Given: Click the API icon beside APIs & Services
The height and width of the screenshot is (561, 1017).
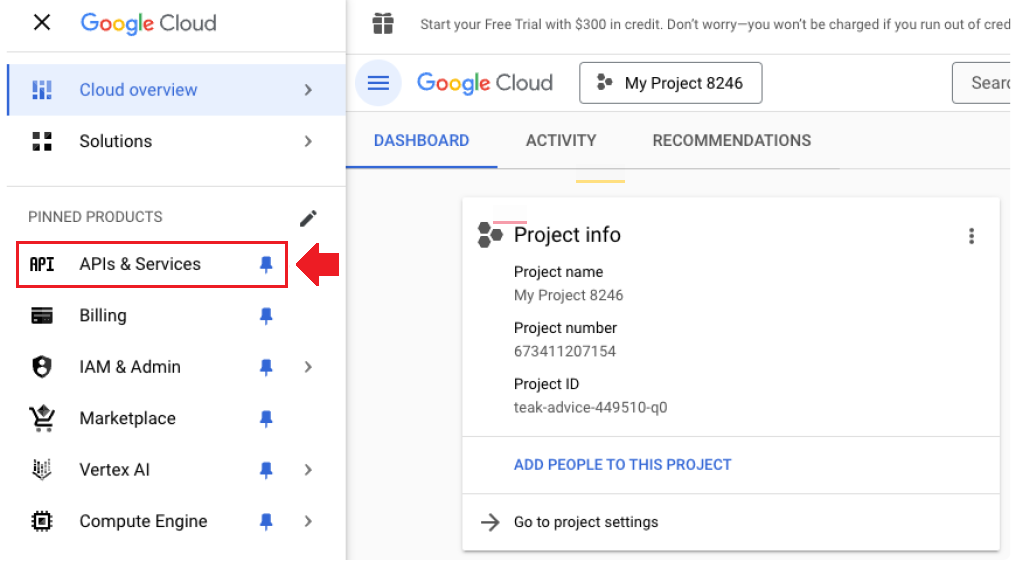Looking at the screenshot, I should click(42, 264).
